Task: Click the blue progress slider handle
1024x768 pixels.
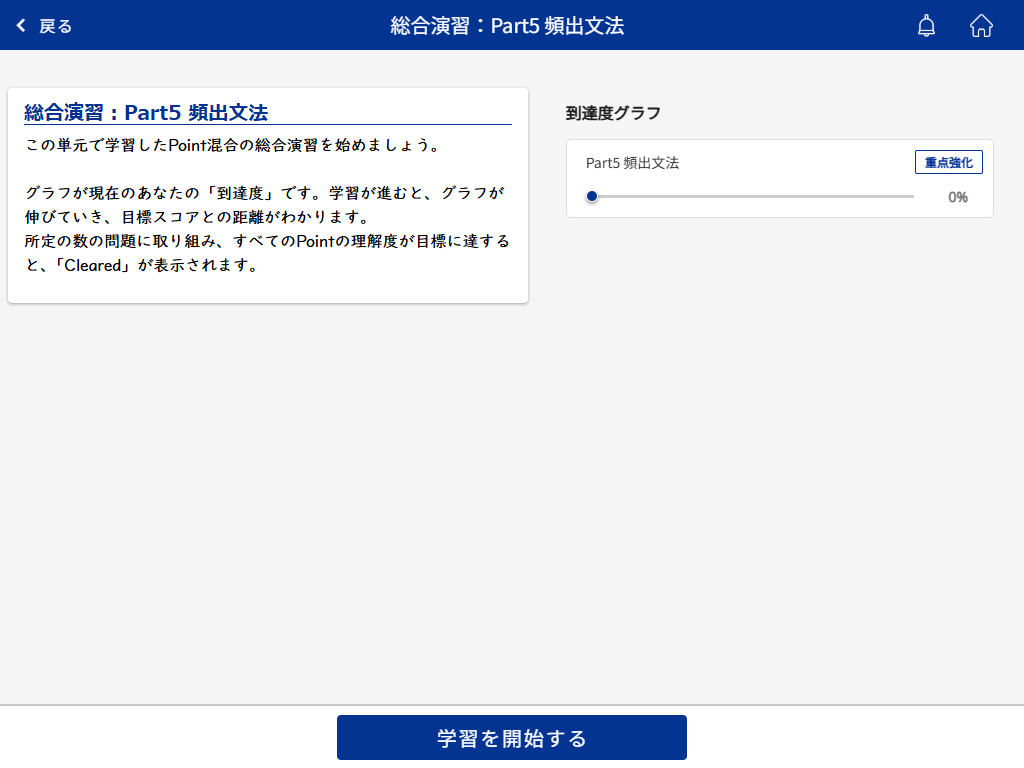Action: (592, 197)
